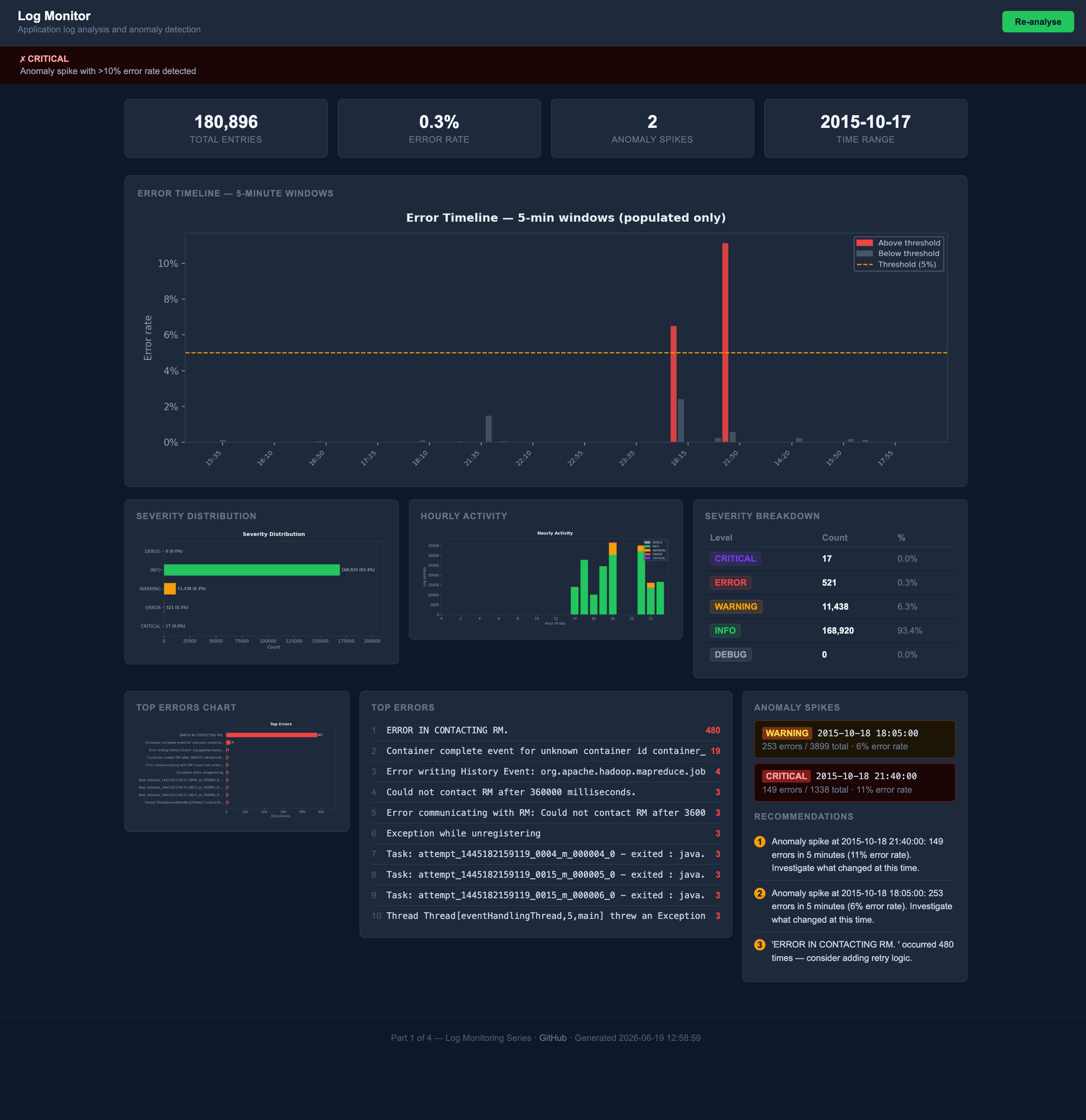
Task: Select the Total Entries 180,896 card
Action: [226, 129]
